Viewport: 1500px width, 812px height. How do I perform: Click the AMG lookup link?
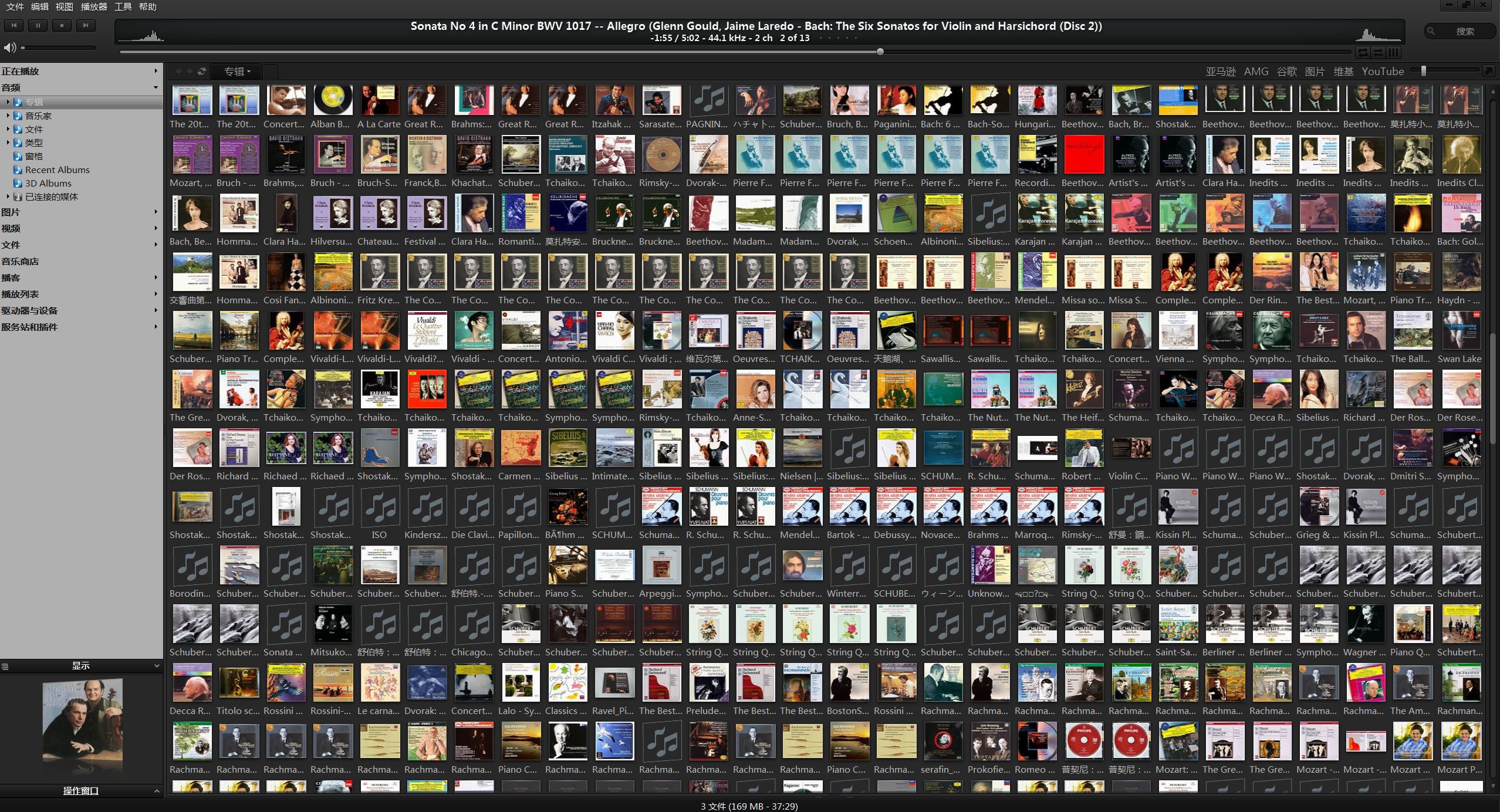(1256, 71)
